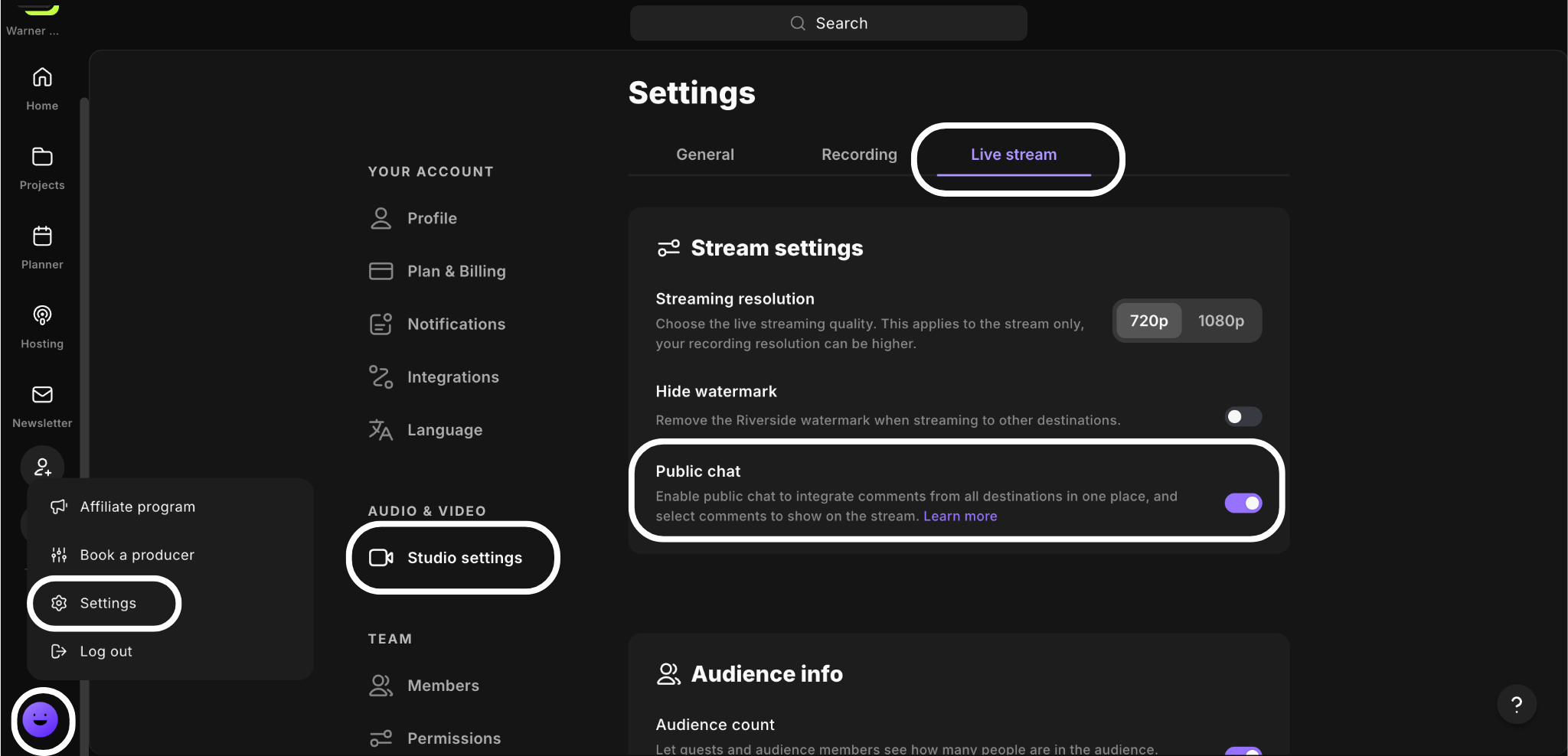
Task: Open the help question mark button
Action: [x=1517, y=704]
